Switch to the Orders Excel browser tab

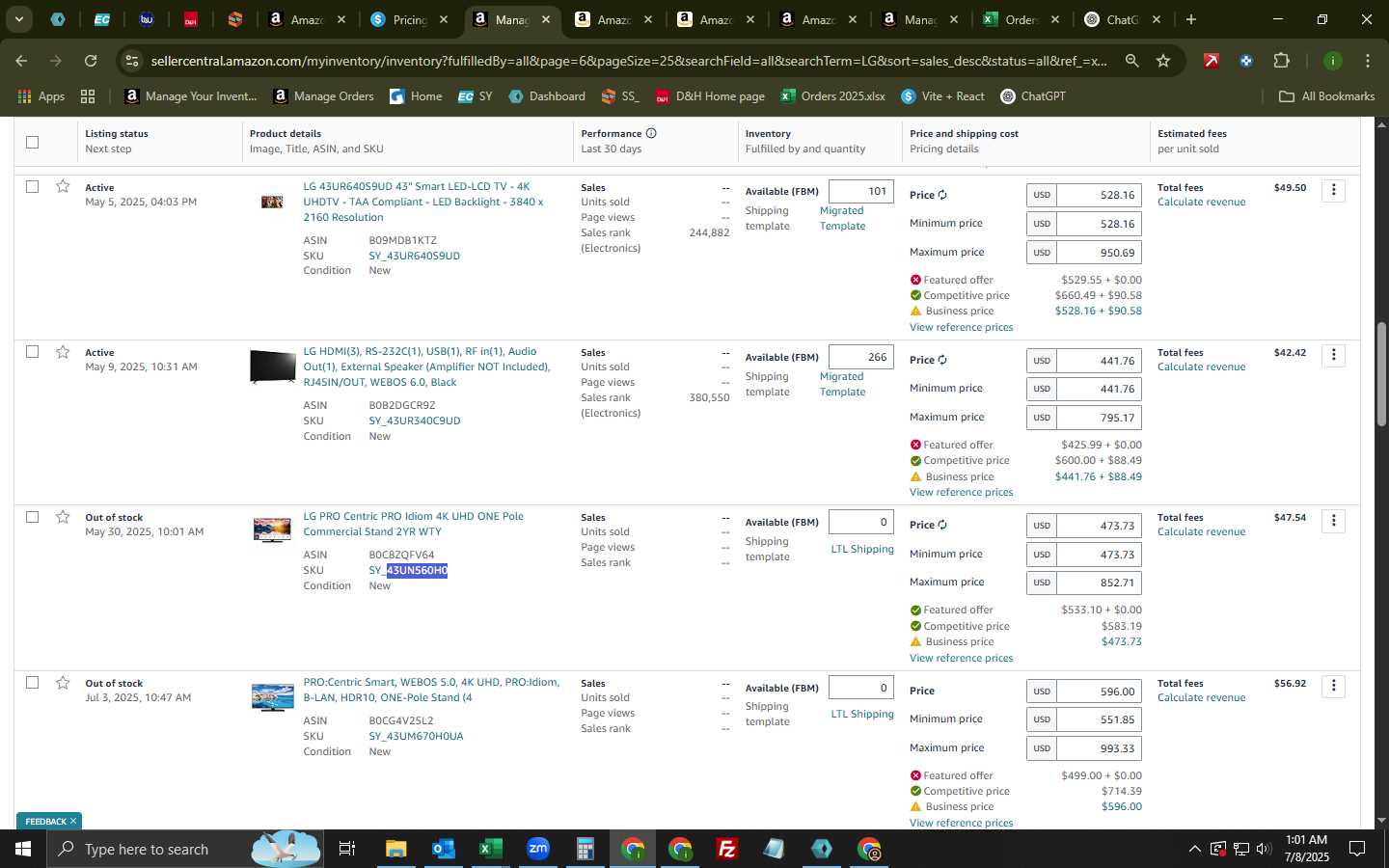[1022, 19]
